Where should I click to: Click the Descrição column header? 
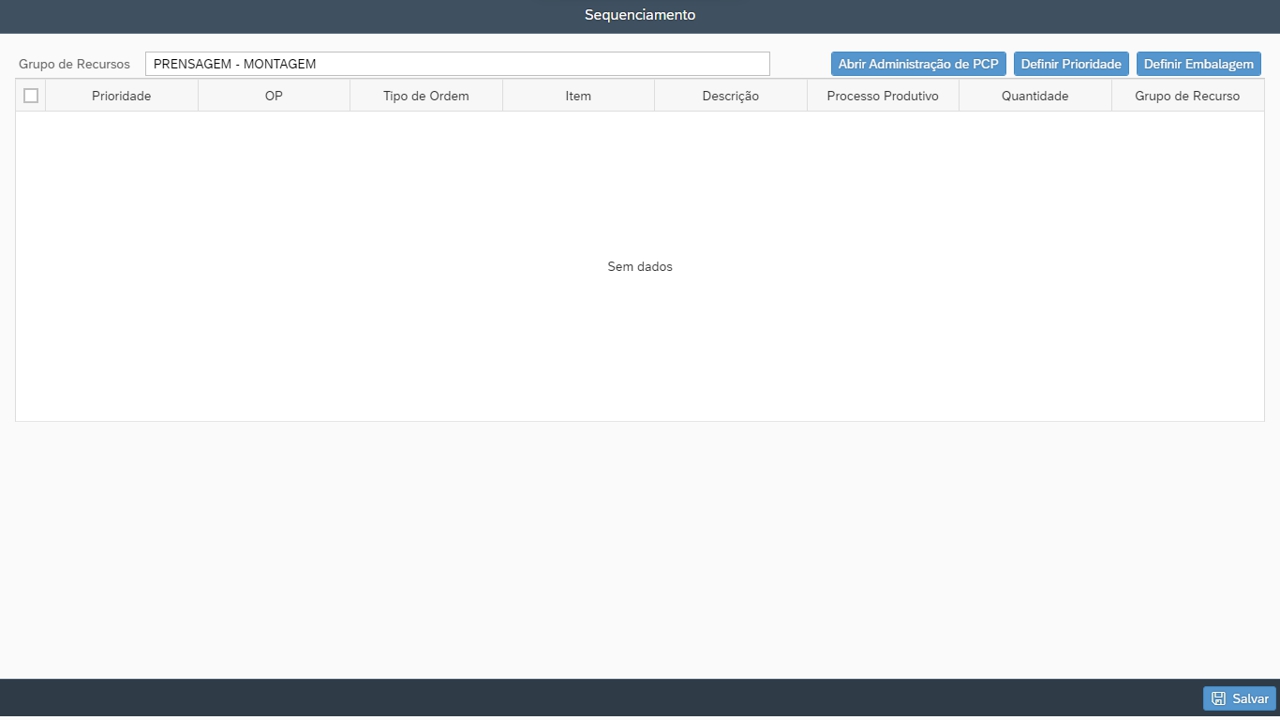pos(730,96)
